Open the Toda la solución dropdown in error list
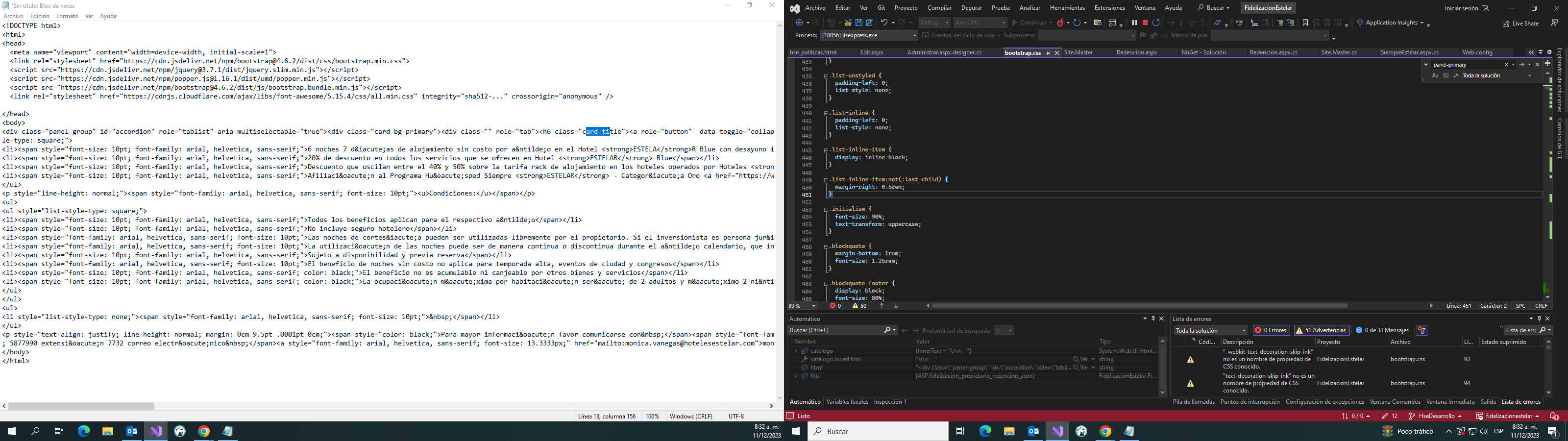 [1211, 330]
